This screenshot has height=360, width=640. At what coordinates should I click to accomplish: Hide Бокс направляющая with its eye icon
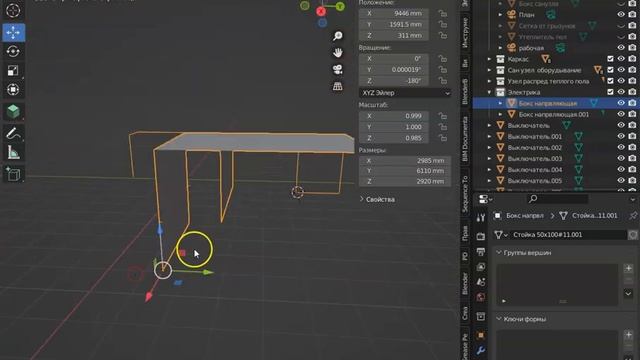(621, 103)
